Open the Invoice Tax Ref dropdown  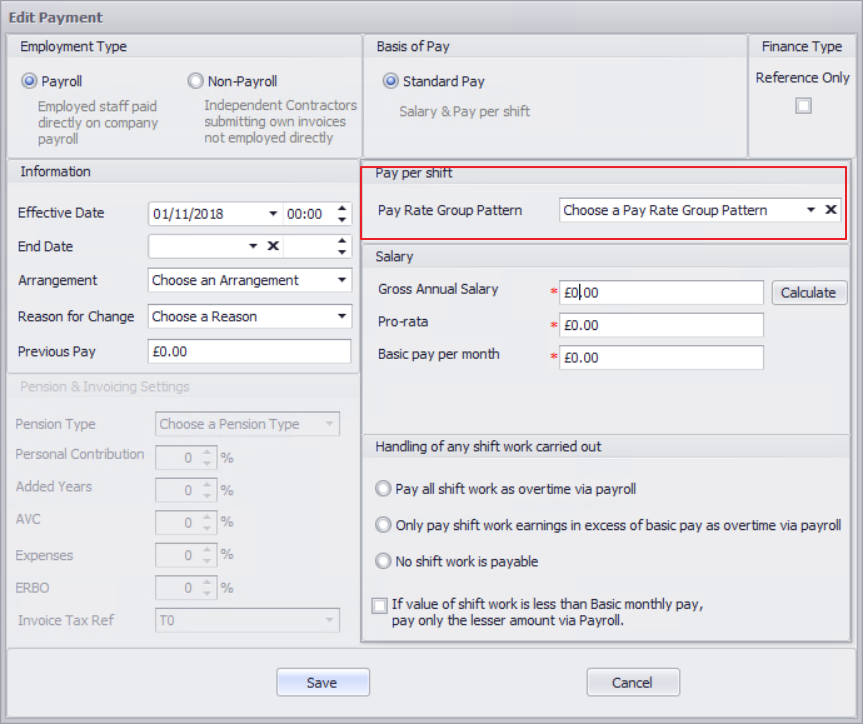tap(329, 620)
